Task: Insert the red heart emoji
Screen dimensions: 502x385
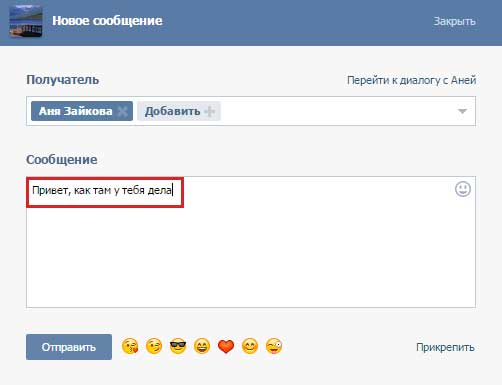Action: pos(226,346)
